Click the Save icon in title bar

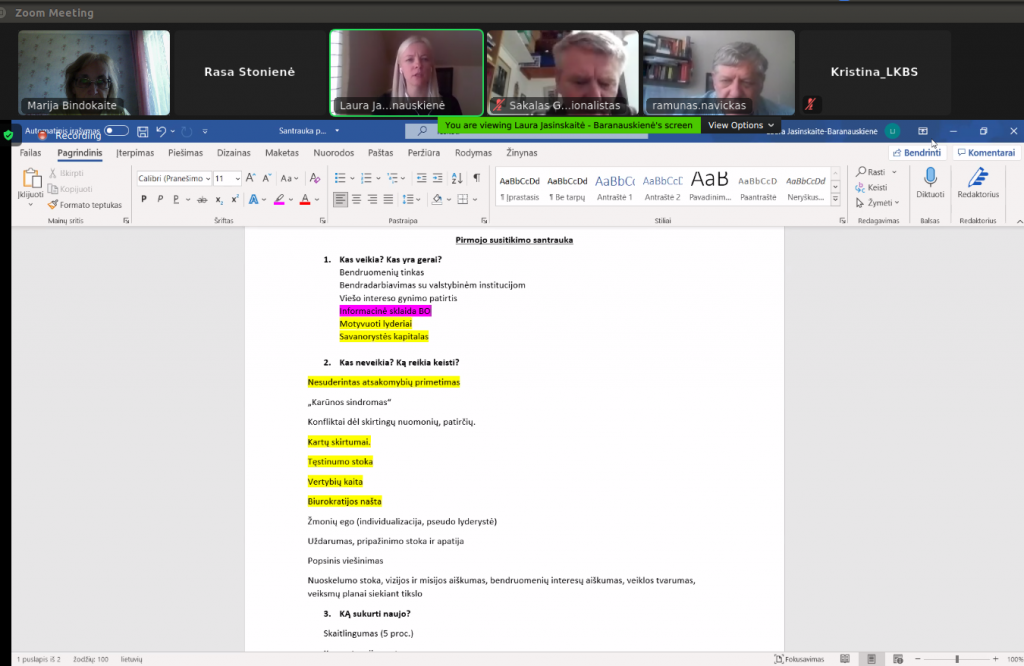click(143, 131)
